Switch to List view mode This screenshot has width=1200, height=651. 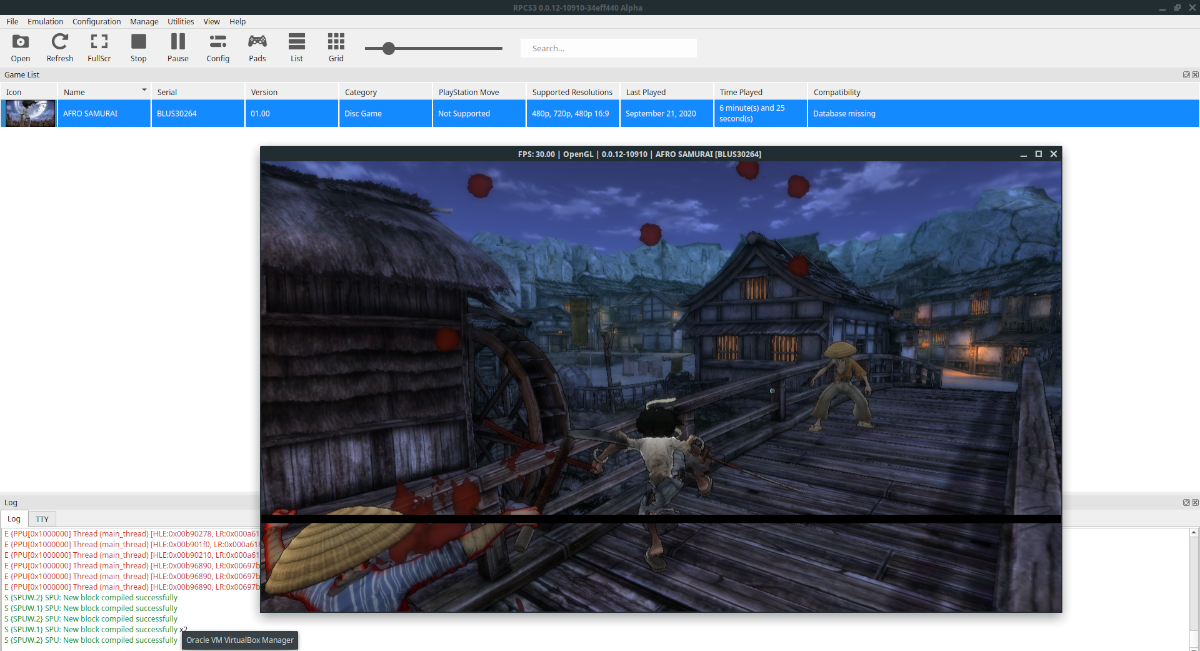coord(296,45)
